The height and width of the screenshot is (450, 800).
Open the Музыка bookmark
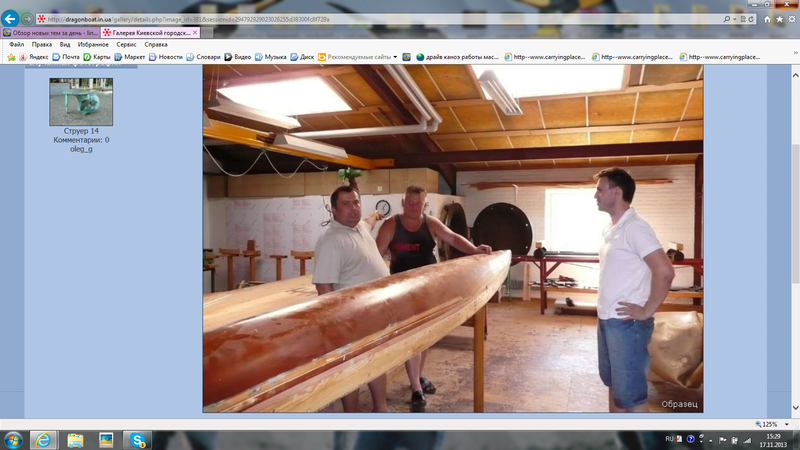[270, 57]
